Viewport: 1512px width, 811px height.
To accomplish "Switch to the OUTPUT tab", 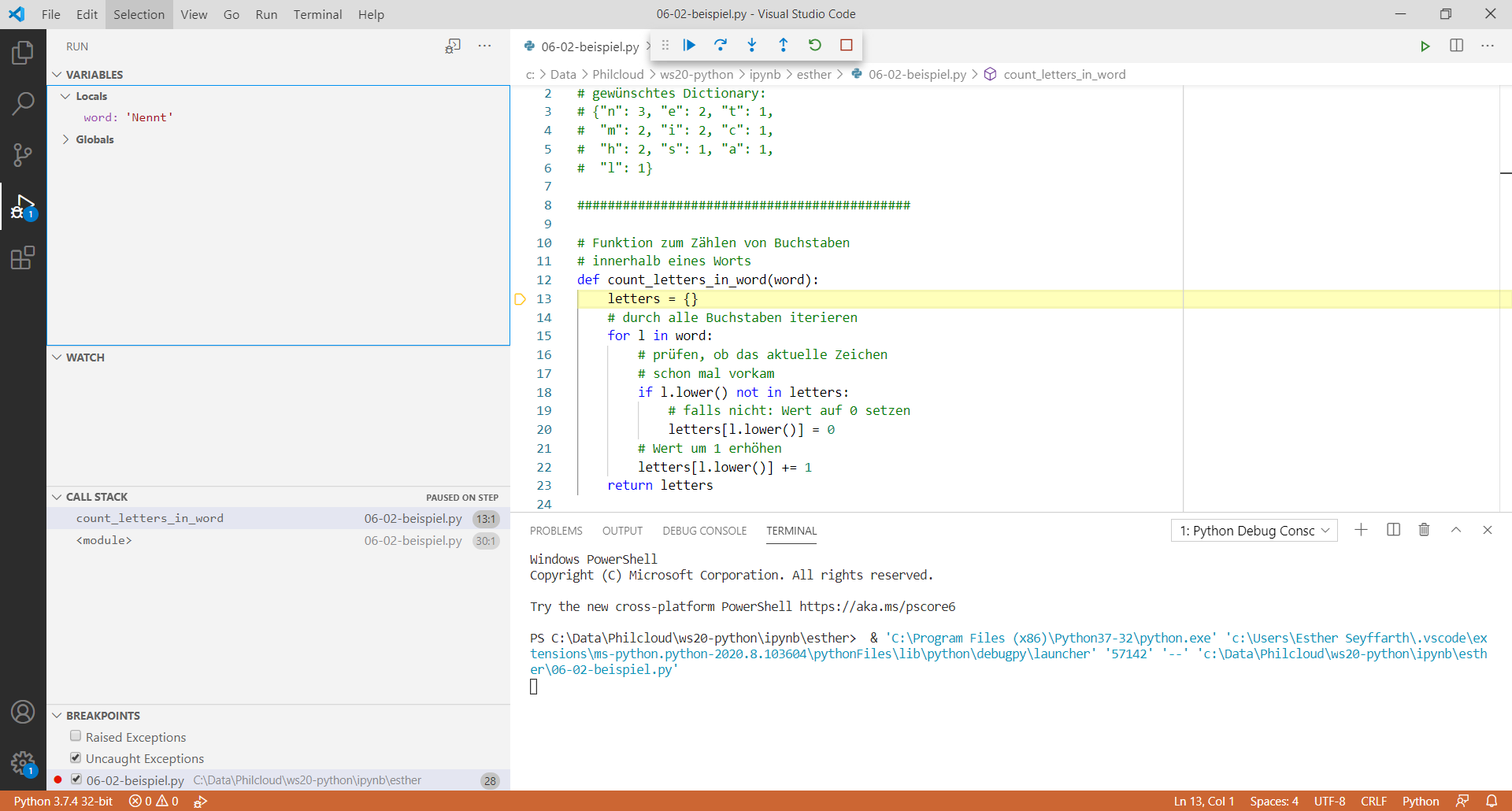I will click(x=622, y=531).
